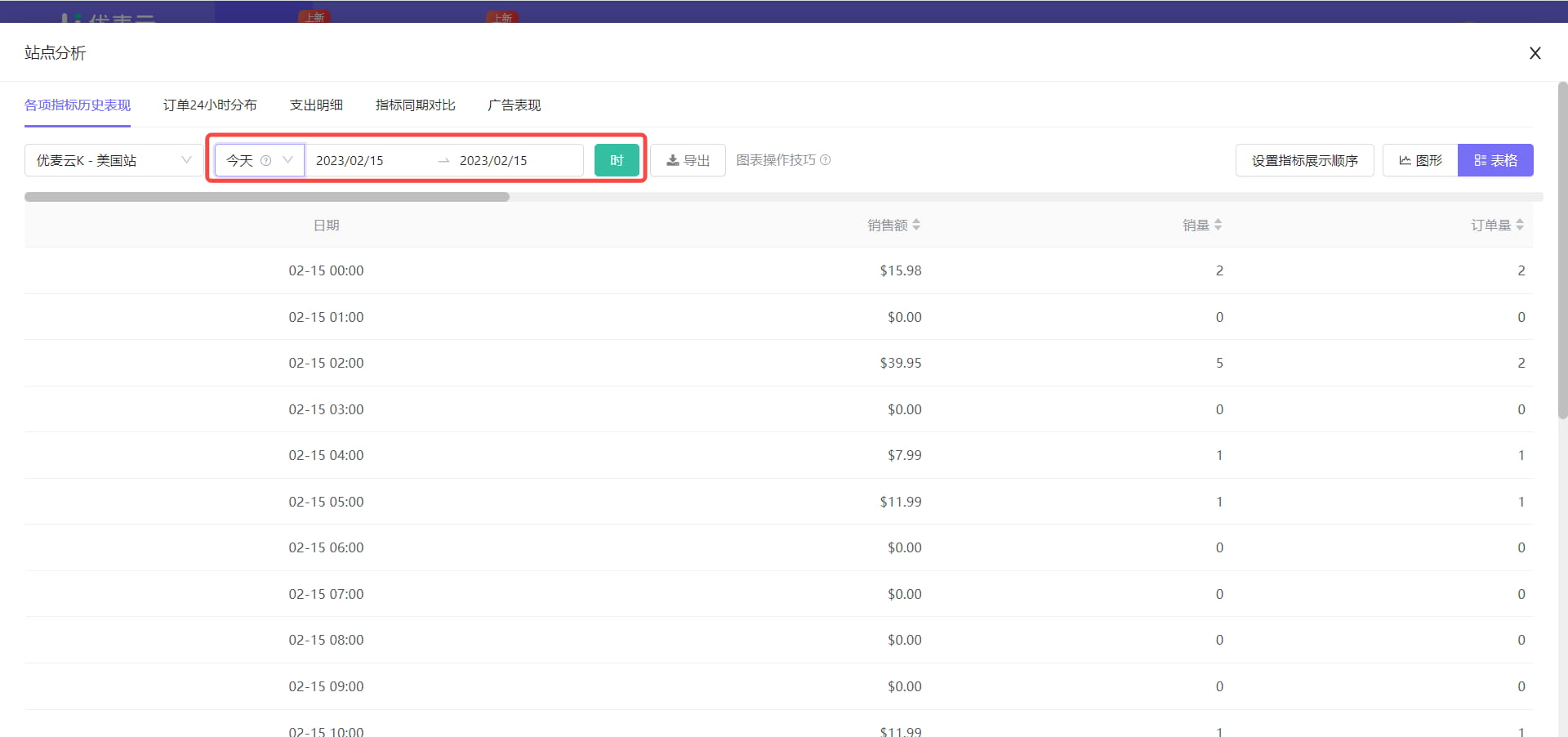Click the end date field after the arrow
1568x737 pixels.
pyautogui.click(x=493, y=161)
